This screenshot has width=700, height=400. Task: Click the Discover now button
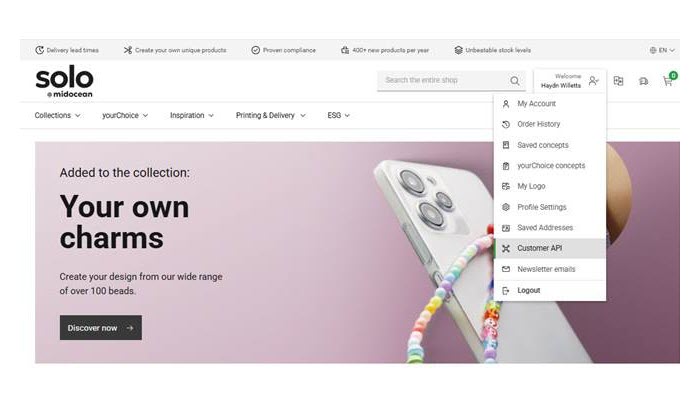coord(101,328)
